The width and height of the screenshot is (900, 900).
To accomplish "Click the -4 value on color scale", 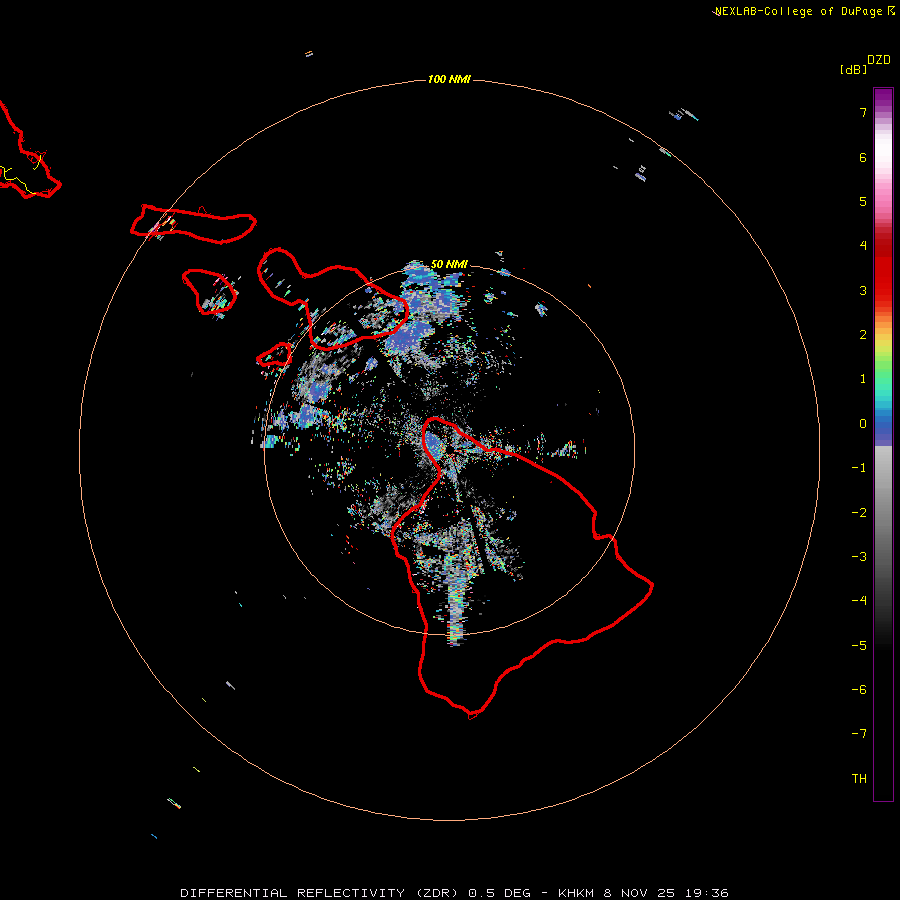I will pos(859,601).
